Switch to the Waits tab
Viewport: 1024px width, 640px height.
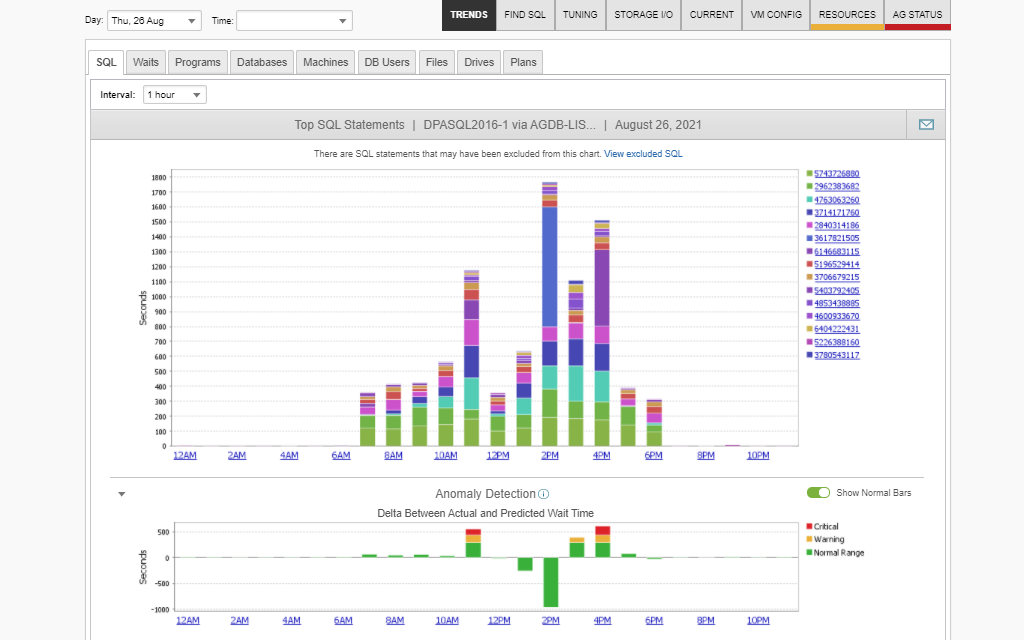146,62
